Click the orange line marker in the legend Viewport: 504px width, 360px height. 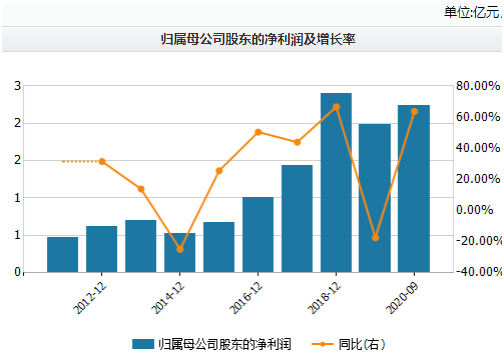pyautogui.click(x=322, y=344)
